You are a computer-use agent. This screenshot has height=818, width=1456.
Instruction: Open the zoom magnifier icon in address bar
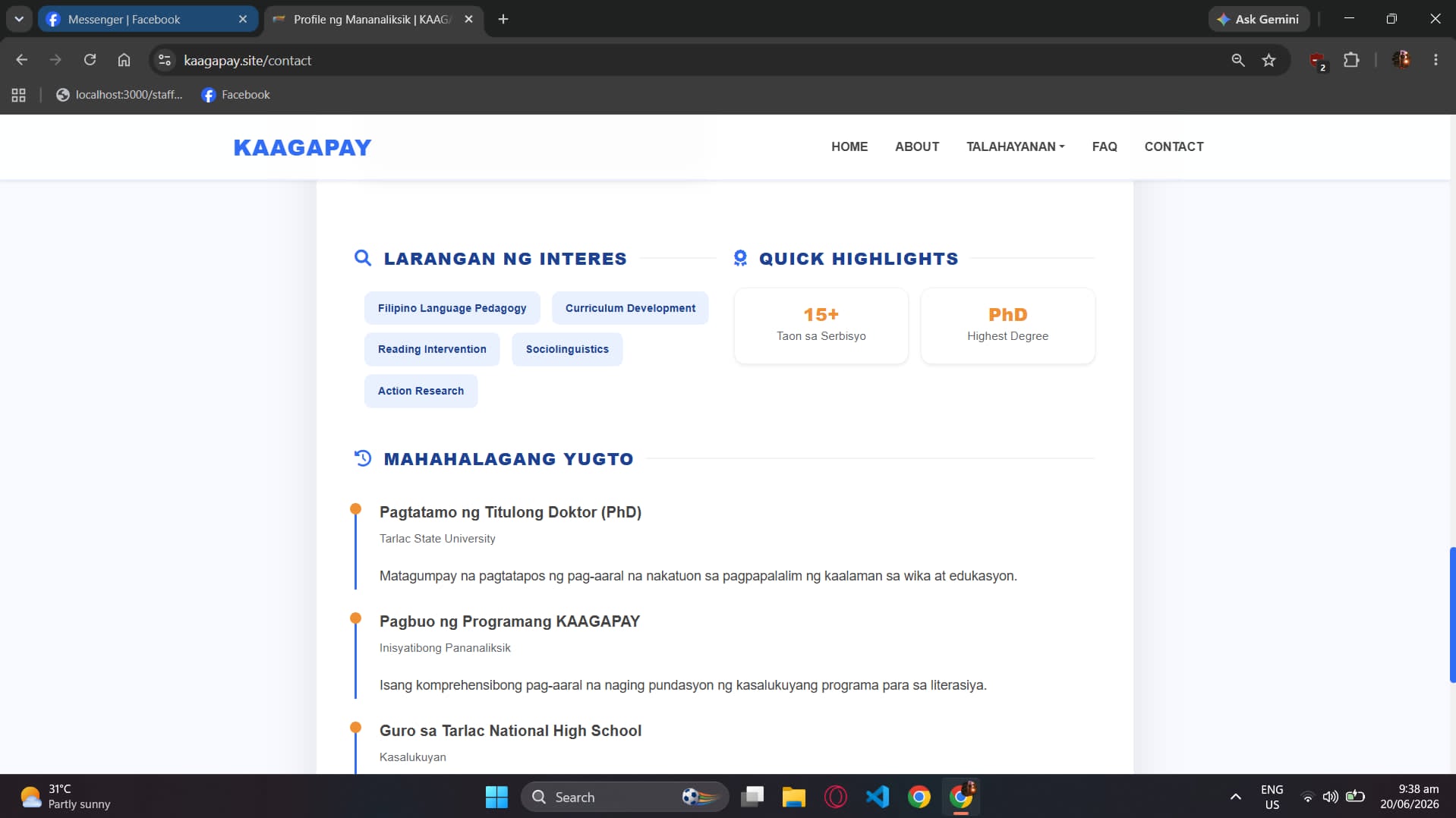point(1238,60)
